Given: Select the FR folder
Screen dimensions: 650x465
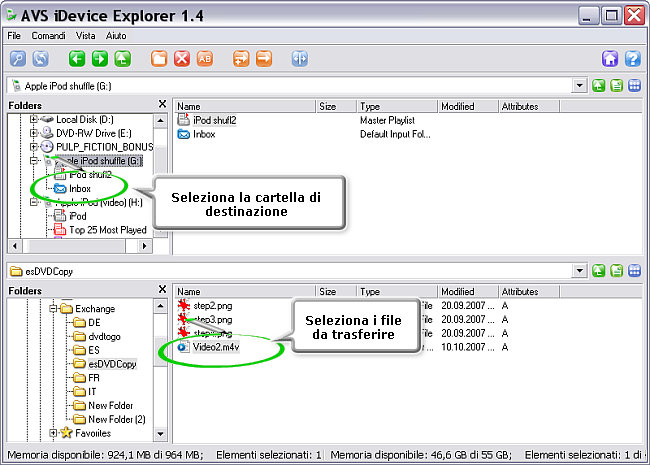Looking at the screenshot, I should pos(94,378).
